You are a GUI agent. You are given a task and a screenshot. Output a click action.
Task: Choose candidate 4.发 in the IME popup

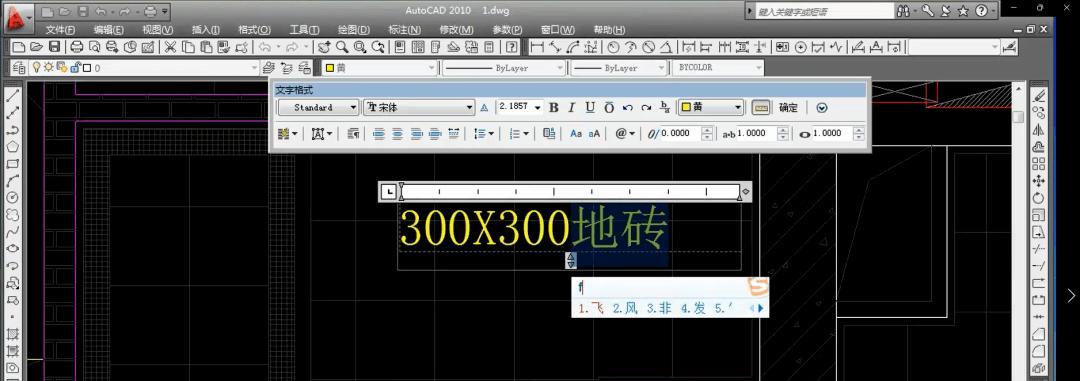tap(694, 308)
